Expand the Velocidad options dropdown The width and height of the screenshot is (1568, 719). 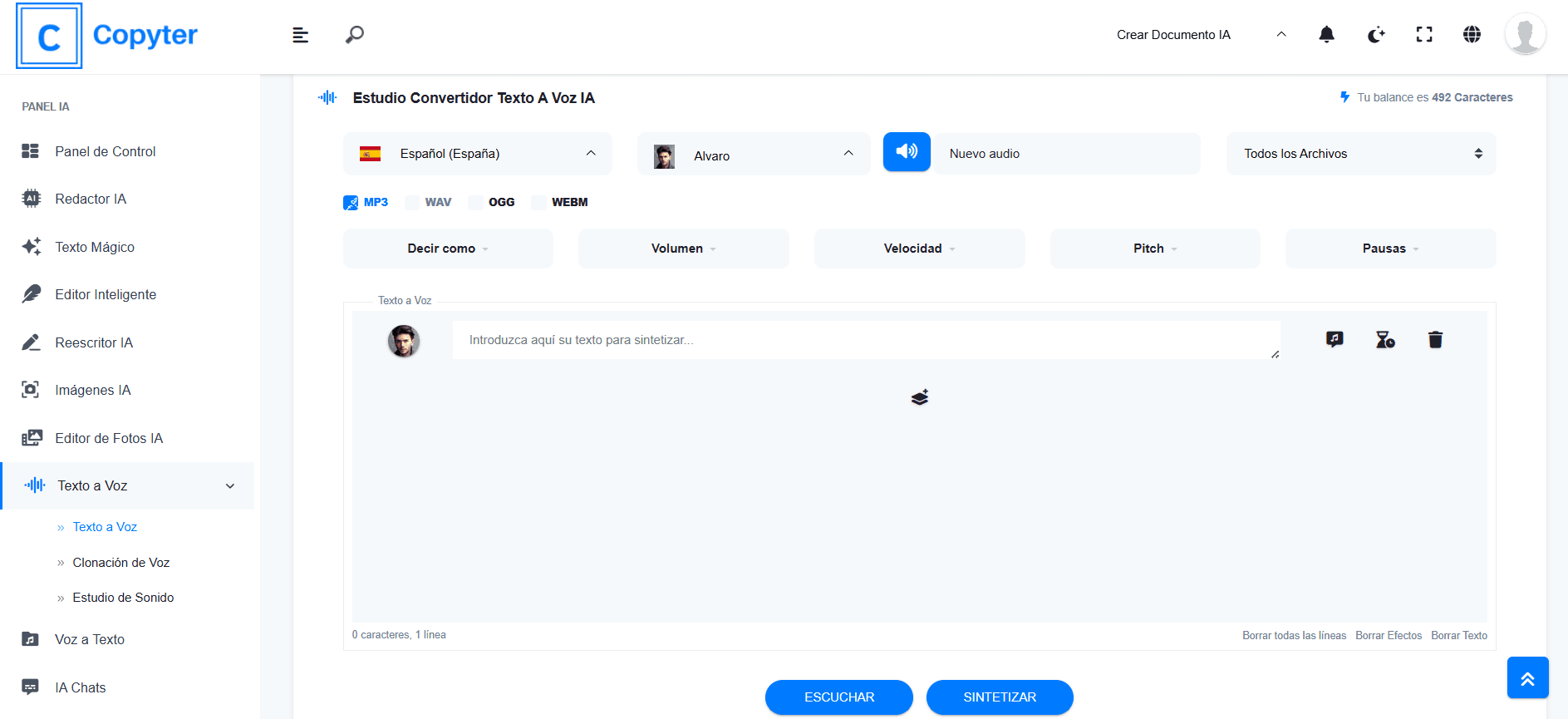point(919,249)
